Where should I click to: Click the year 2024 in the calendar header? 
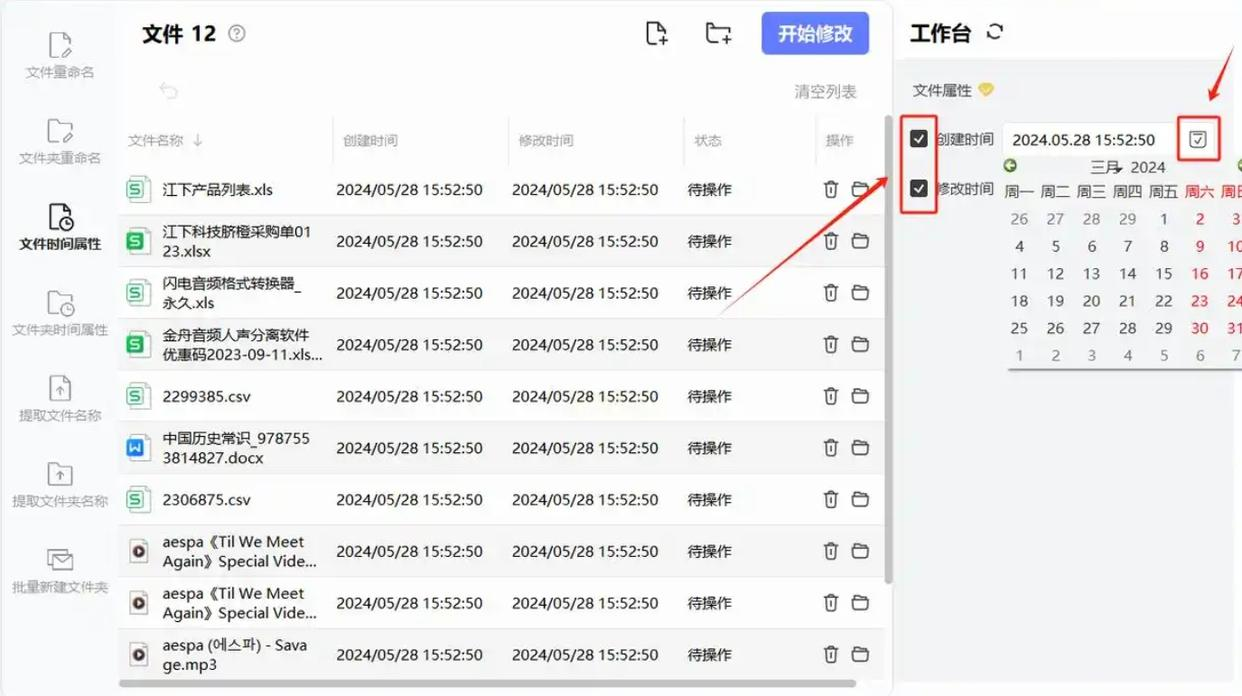(x=1148, y=167)
